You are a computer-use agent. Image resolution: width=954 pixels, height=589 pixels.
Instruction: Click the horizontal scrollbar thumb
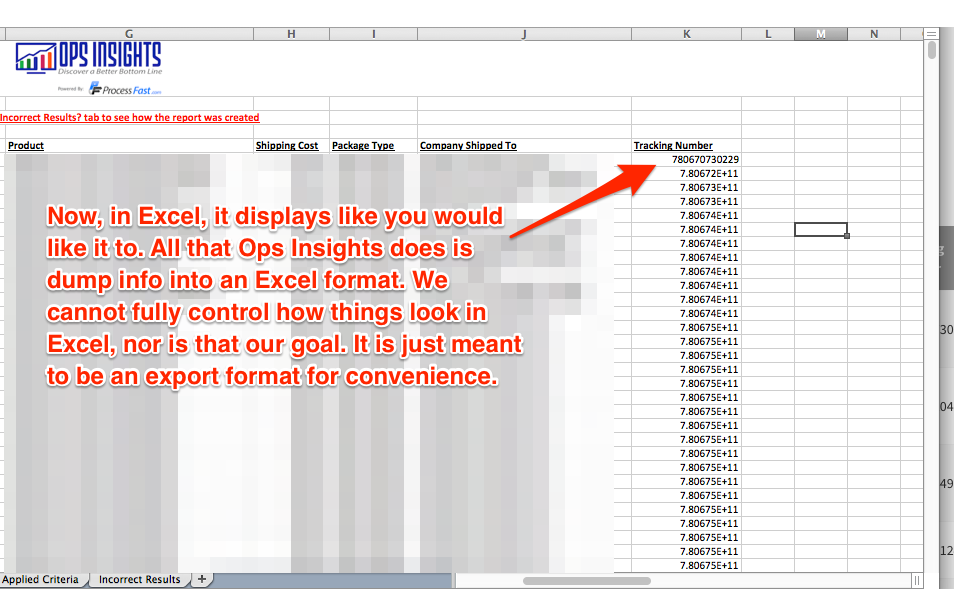pyautogui.click(x=586, y=580)
